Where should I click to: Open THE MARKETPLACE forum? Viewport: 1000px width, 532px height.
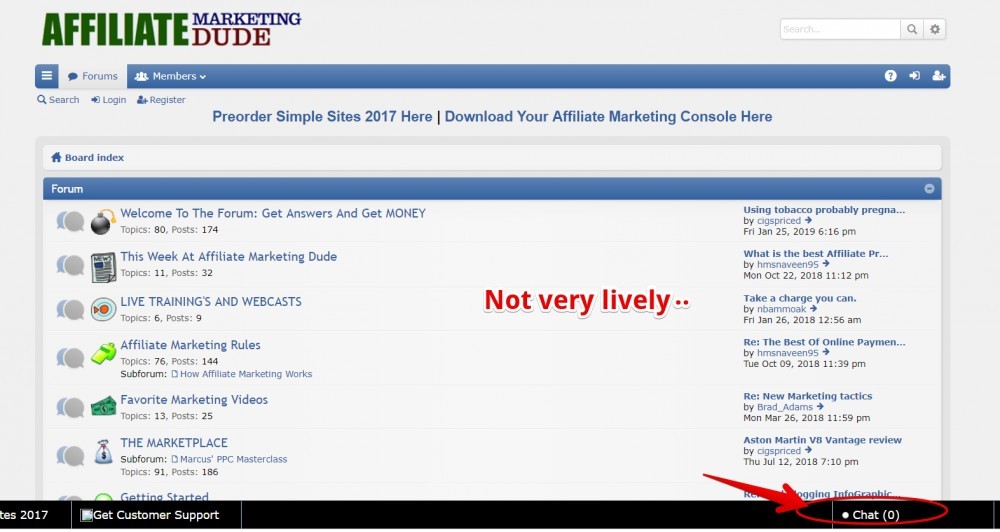(x=174, y=442)
